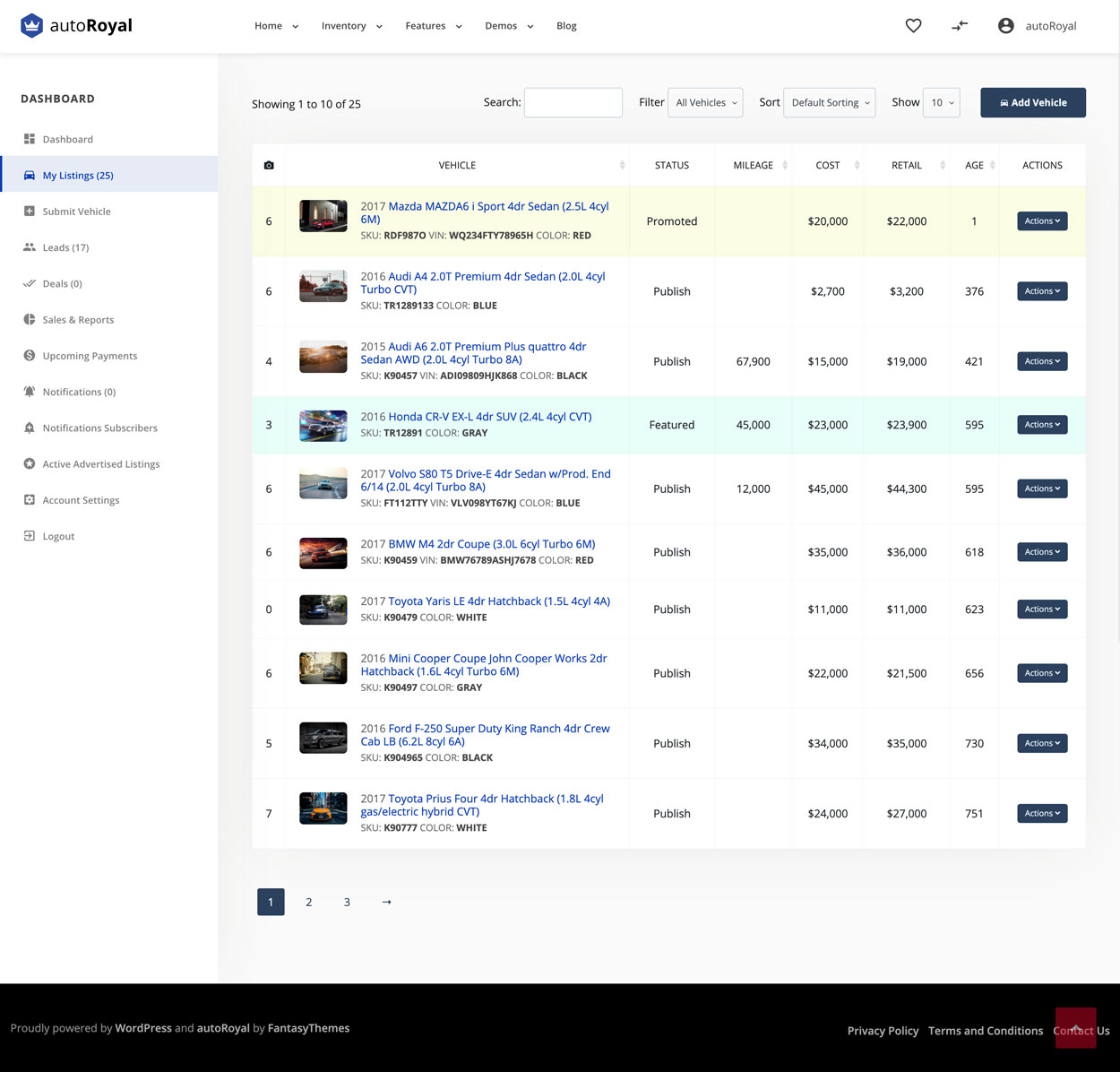1120x1072 pixels.
Task: Go to next page with arrow icon
Action: pos(386,902)
